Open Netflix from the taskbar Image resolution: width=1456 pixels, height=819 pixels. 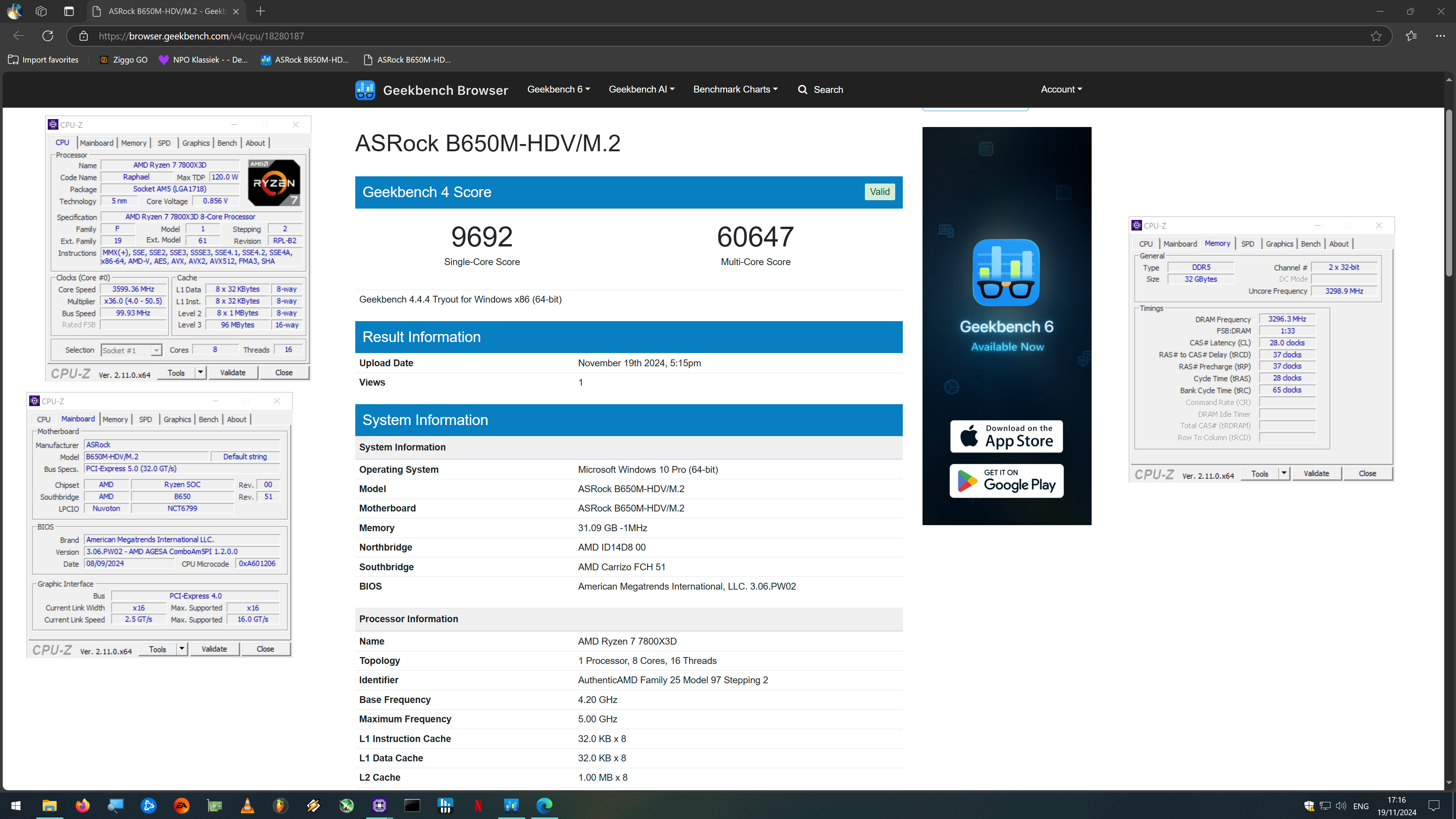click(478, 806)
